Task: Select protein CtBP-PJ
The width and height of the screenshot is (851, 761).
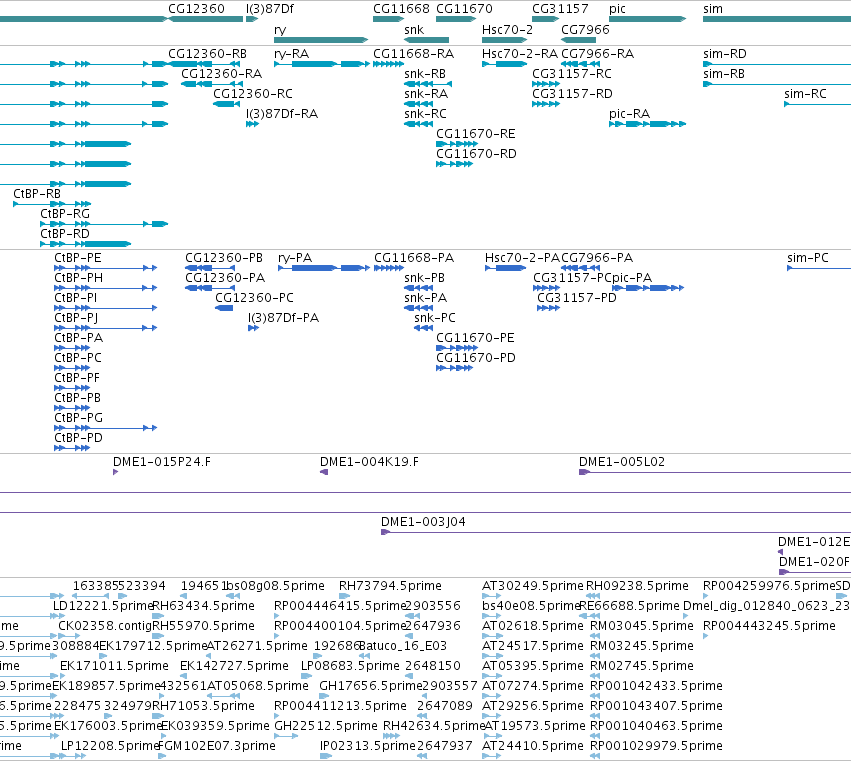Action: pyautogui.click(x=76, y=318)
